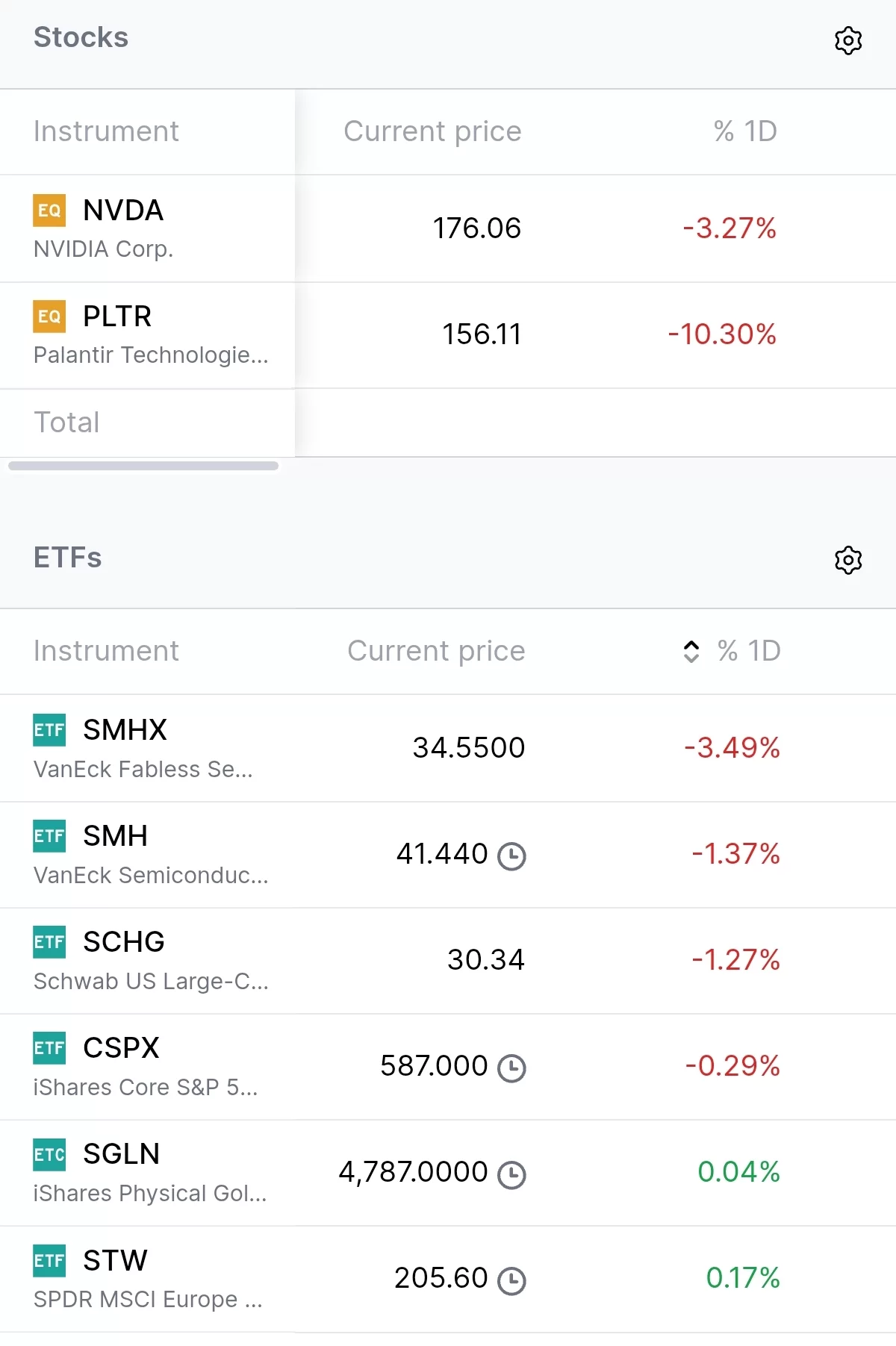Open the SMH VanEck Semiconductor row
Viewport: 896px width, 1346px height.
point(448,855)
